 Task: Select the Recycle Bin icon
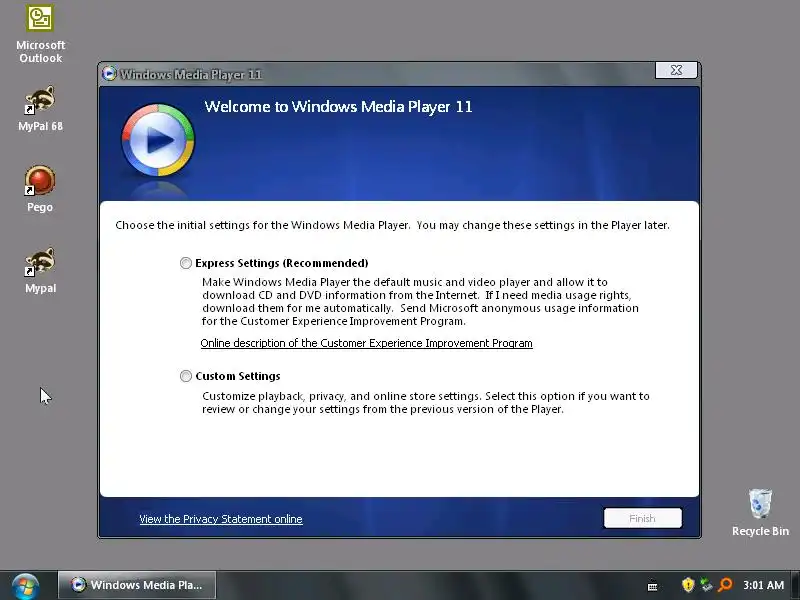pos(760,512)
